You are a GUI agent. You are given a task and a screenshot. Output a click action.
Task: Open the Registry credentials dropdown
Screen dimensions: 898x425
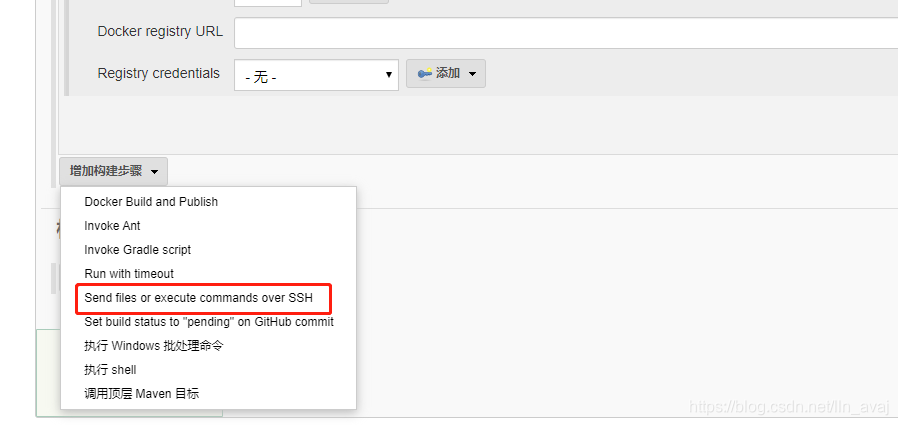316,75
